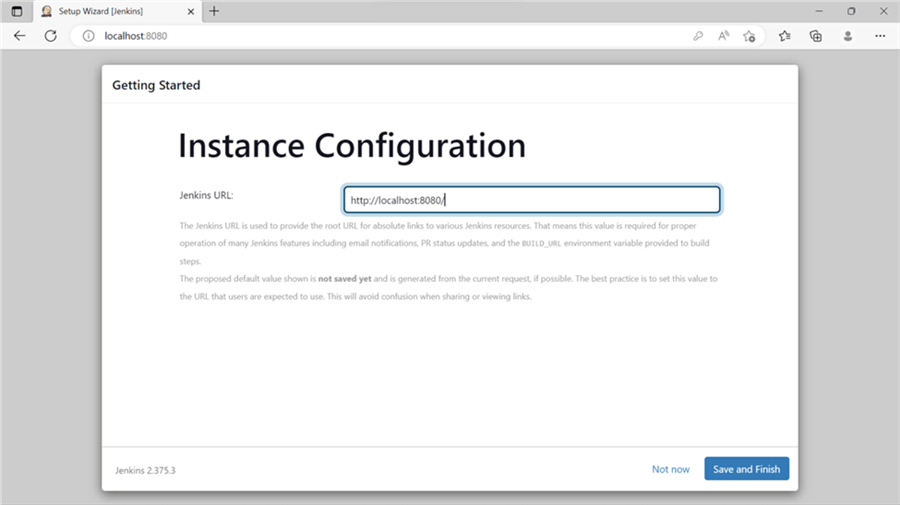Click the Getting Started header text
Screen dimensions: 900x505
tap(156, 85)
